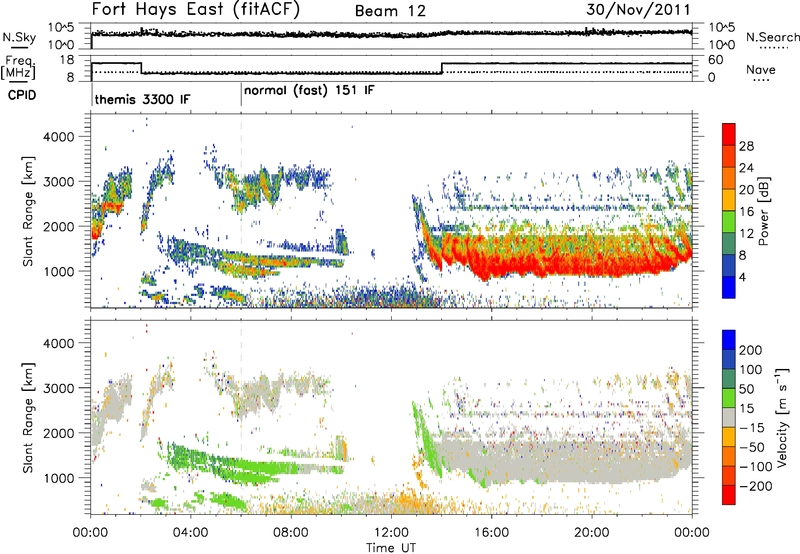Click the noise sky trace in top panel
This screenshot has width=800, height=554.
pyautogui.click(x=391, y=34)
